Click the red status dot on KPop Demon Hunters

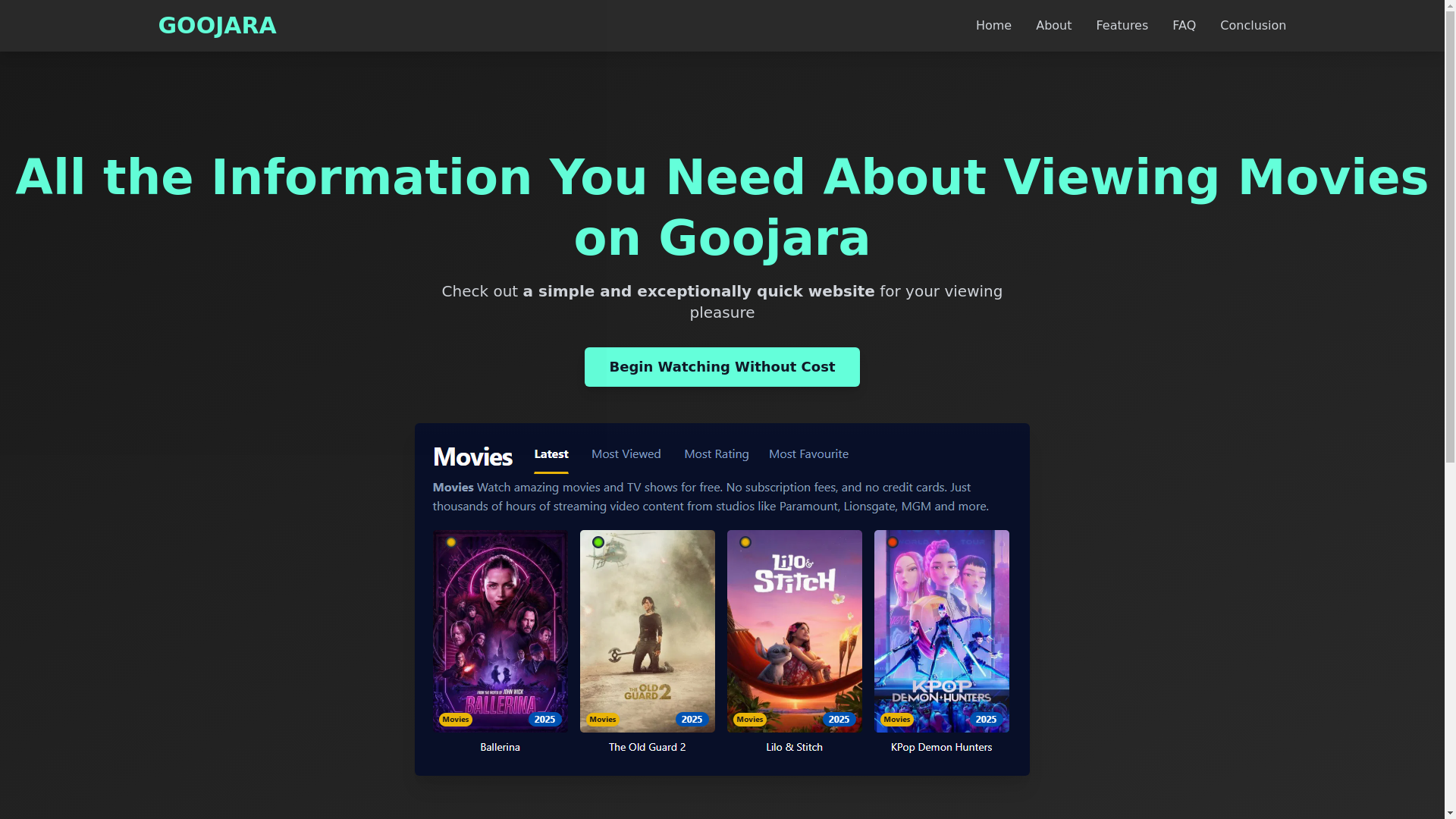[x=893, y=542]
